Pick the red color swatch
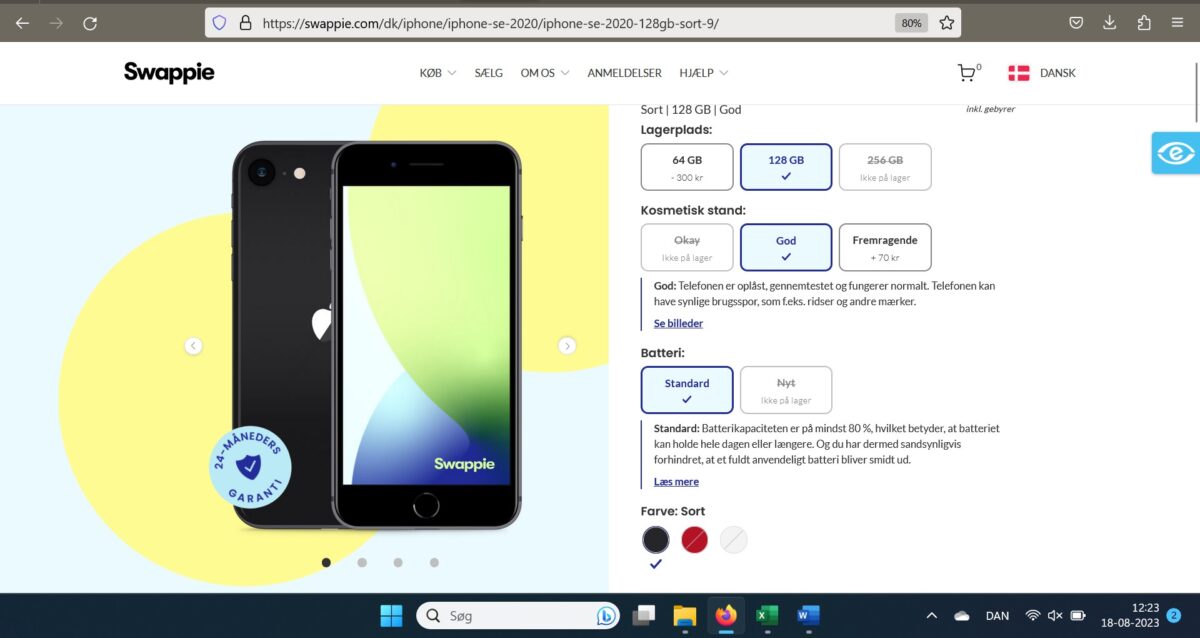Screen dimensions: 1200x638 pos(695,540)
